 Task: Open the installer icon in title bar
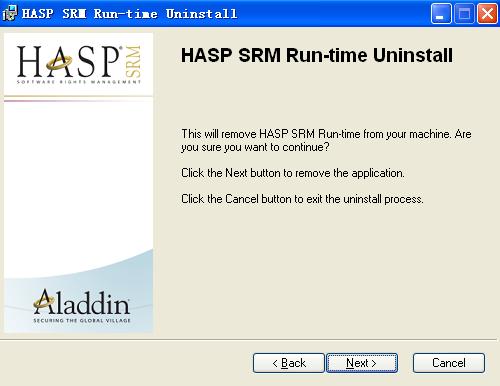tap(9, 13)
